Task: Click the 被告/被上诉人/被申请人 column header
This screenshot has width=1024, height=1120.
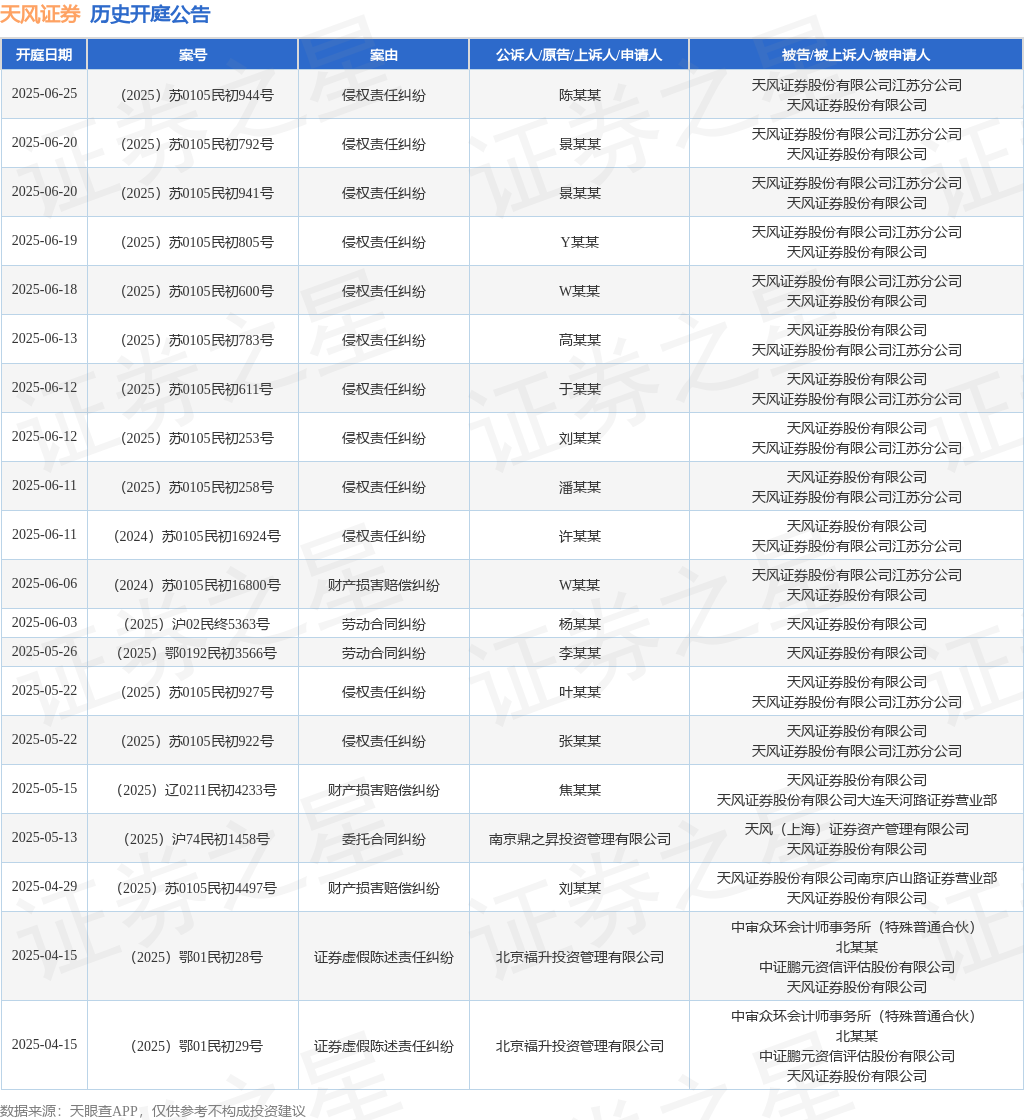Action: coord(856,55)
